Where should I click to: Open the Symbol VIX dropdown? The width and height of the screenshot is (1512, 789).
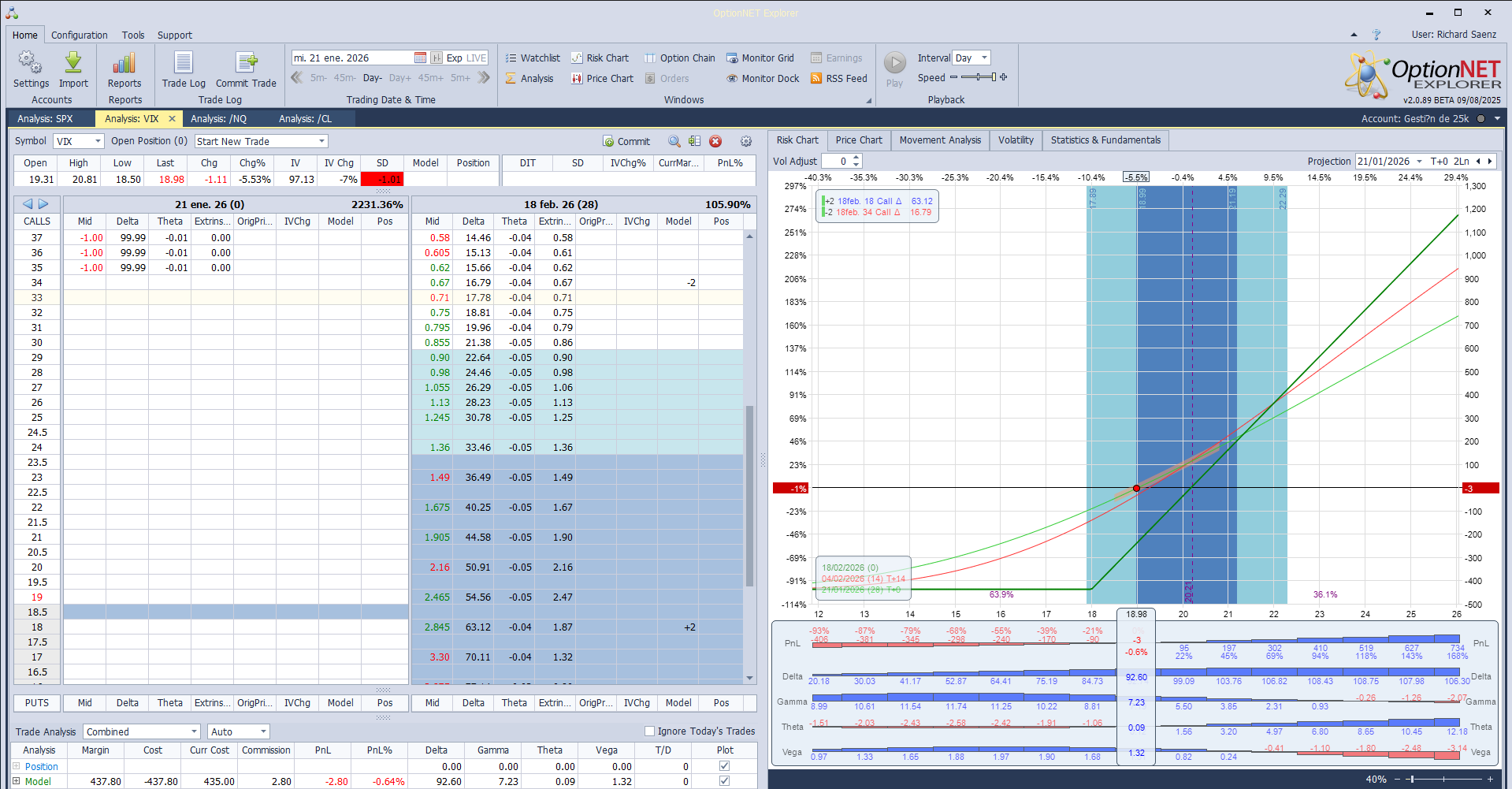point(98,141)
